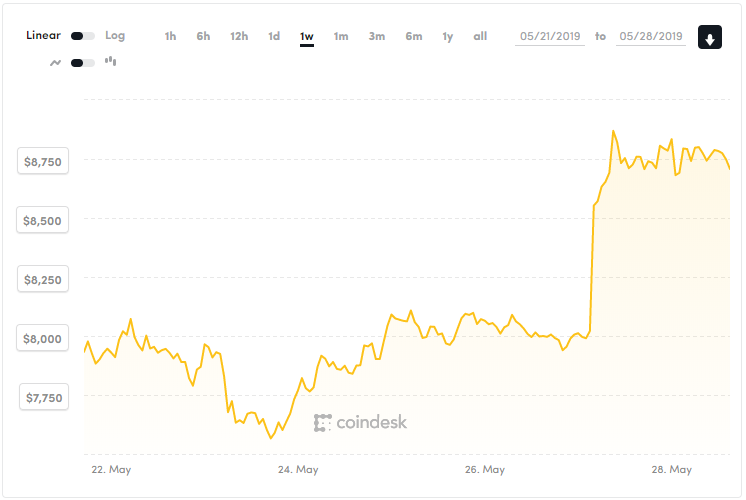
Task: Click the CoinDesk watermark logo
Action: [361, 423]
